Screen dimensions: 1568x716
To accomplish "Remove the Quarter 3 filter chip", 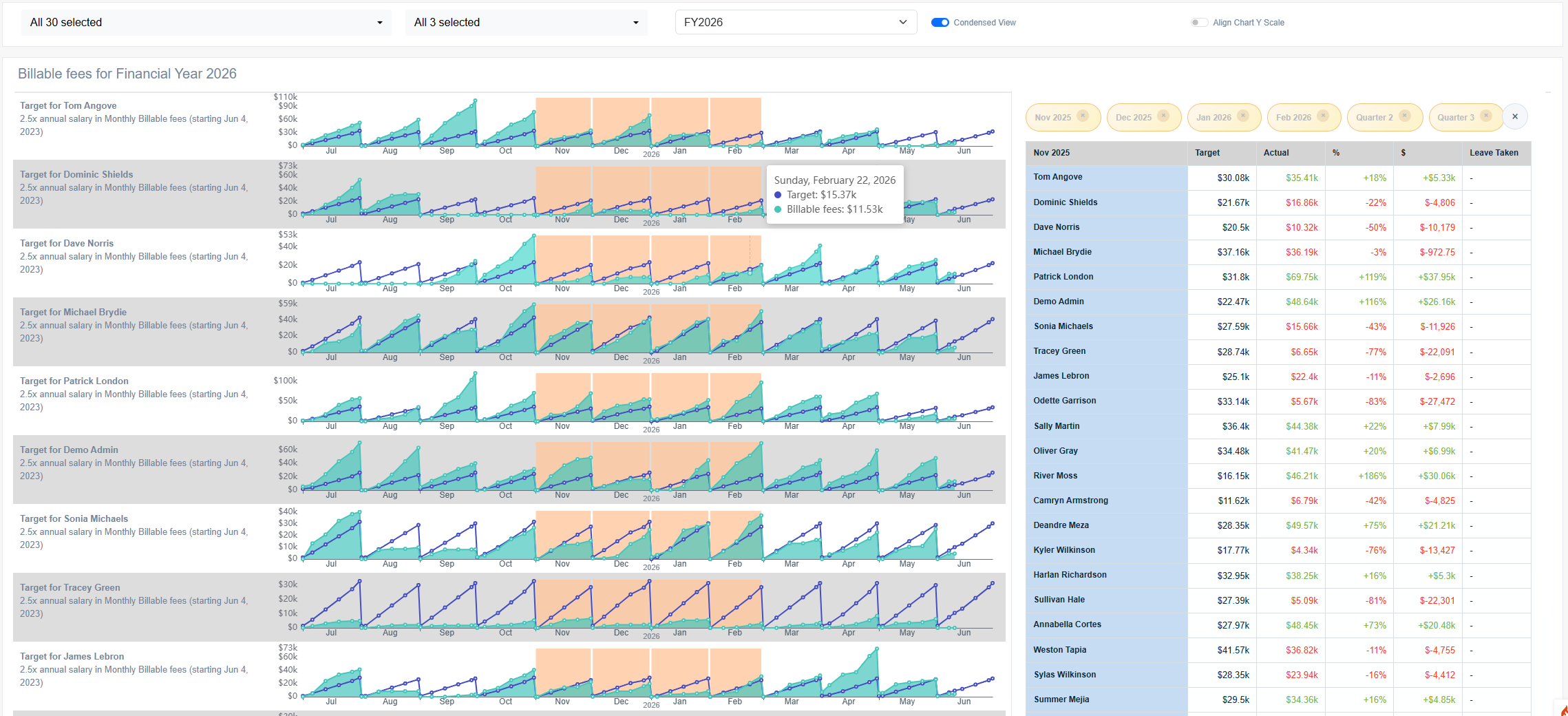I will [1486, 116].
